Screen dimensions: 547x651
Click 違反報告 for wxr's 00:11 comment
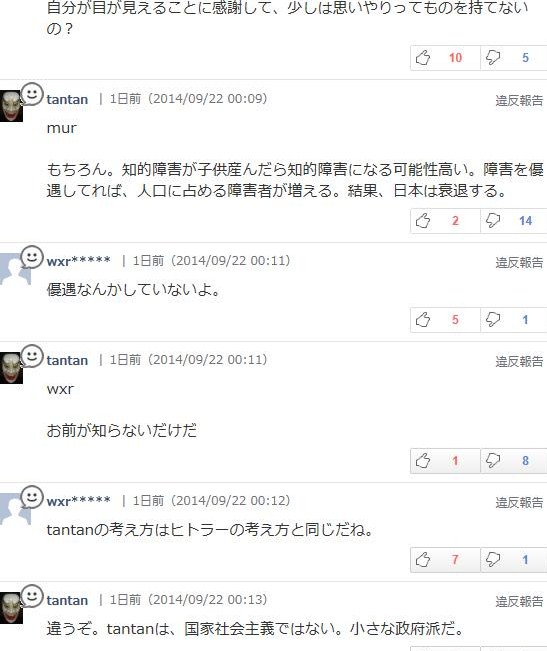tap(519, 262)
